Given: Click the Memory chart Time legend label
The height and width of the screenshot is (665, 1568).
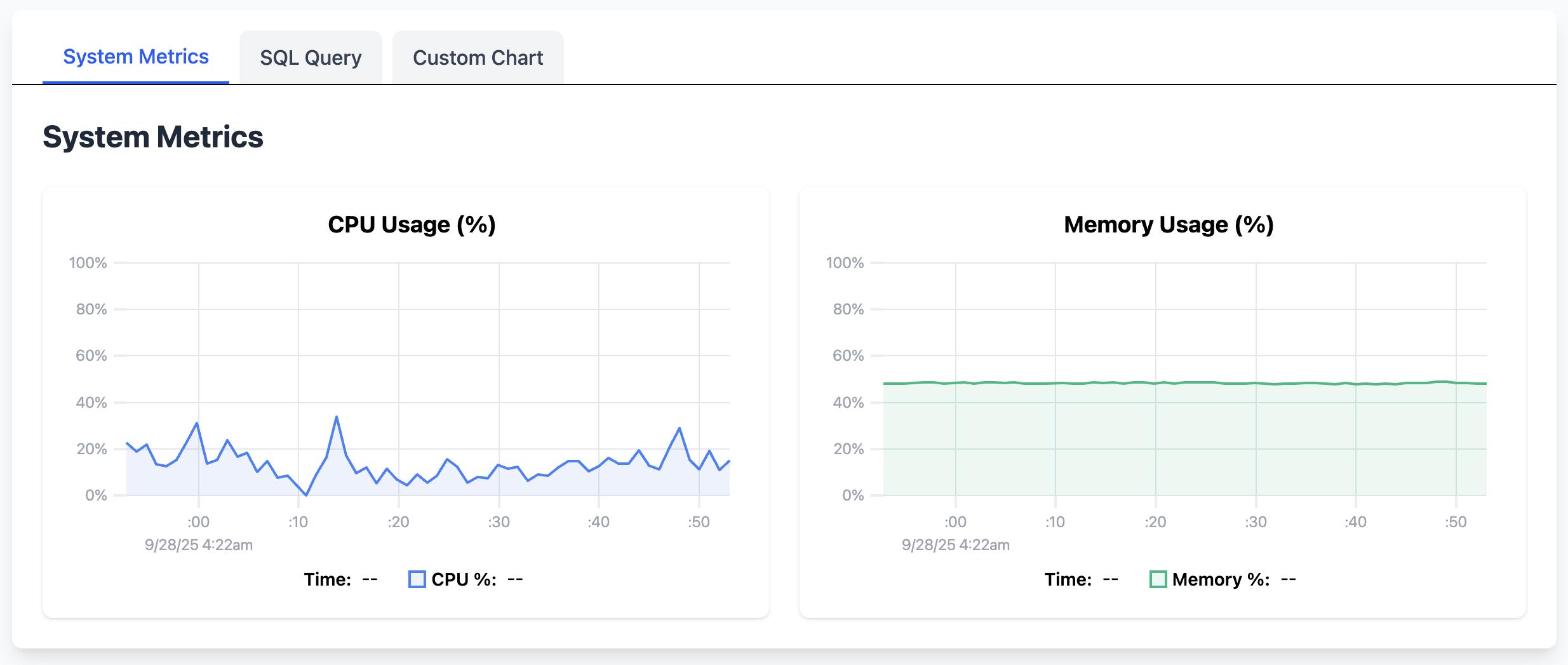Looking at the screenshot, I should (1068, 579).
